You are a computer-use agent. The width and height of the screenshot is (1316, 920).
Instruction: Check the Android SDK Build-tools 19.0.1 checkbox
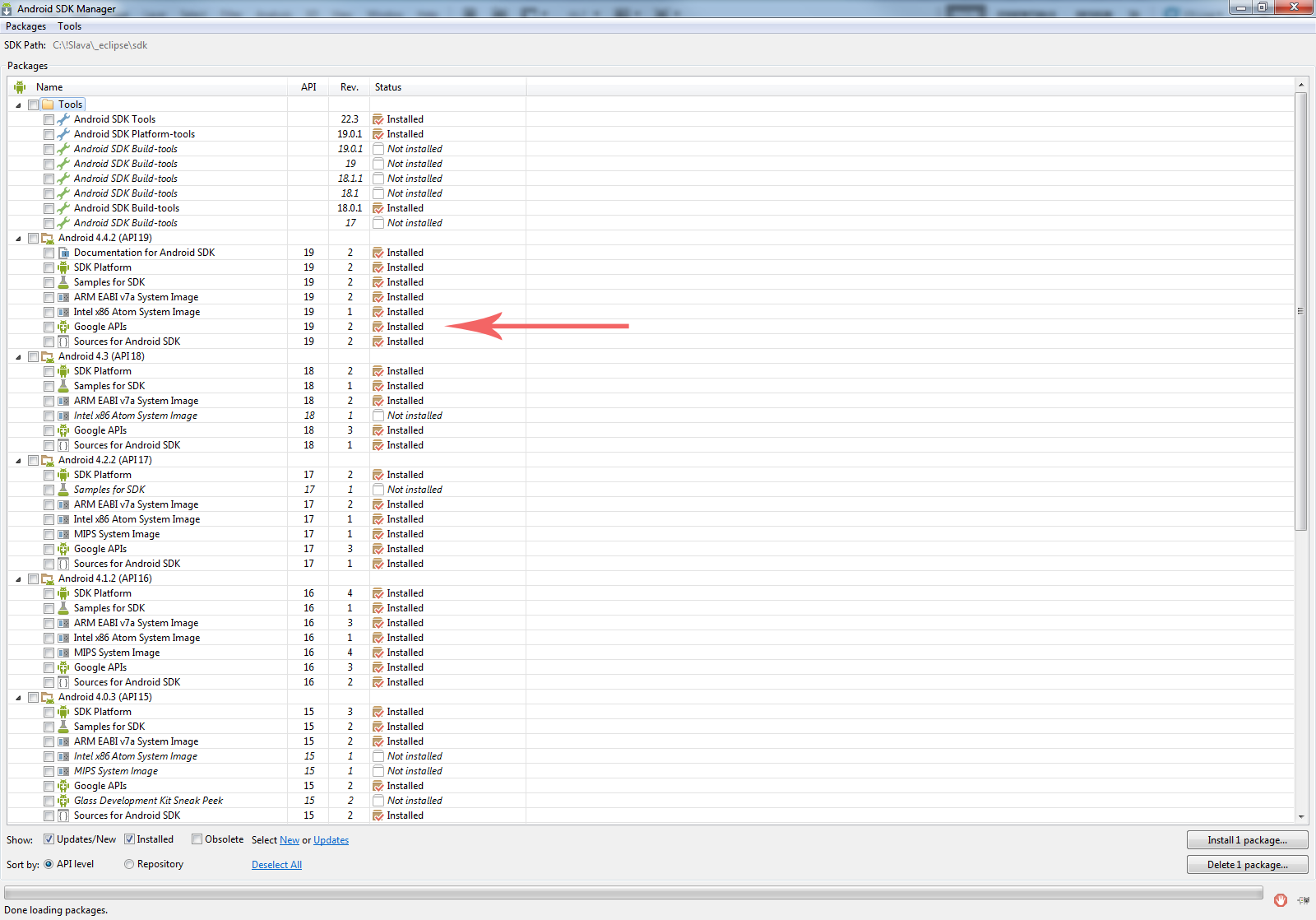[49, 149]
